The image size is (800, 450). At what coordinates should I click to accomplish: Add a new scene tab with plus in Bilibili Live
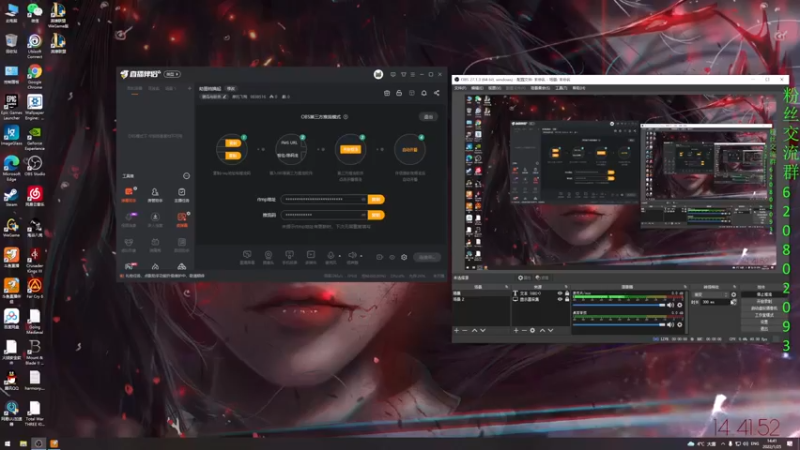[x=189, y=88]
